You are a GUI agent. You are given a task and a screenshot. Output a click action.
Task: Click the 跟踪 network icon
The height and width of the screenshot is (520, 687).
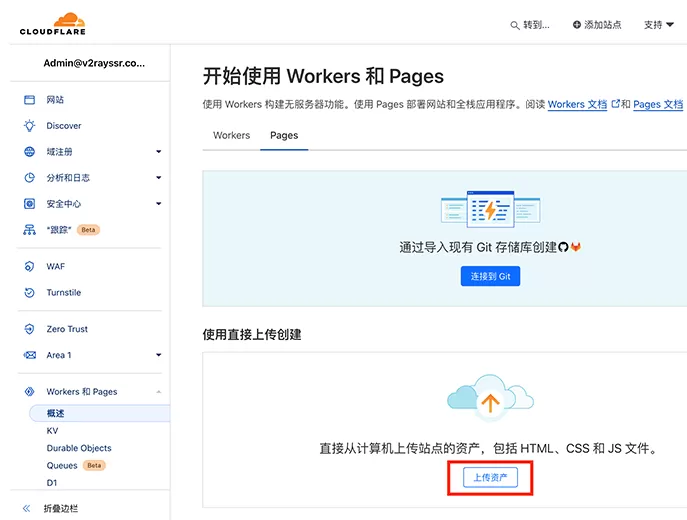tap(29, 230)
